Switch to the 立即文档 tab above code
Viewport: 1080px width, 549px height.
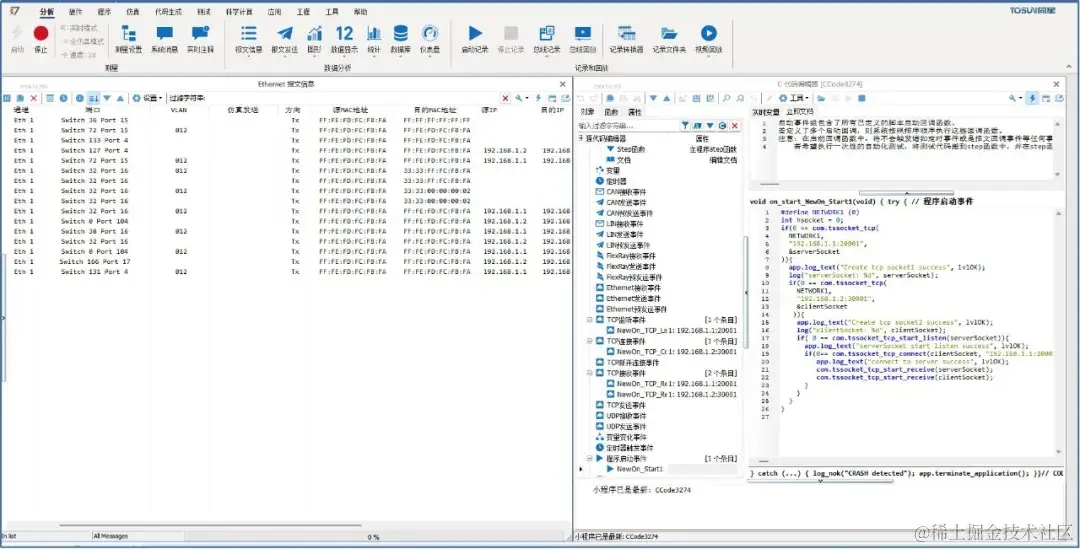800,112
